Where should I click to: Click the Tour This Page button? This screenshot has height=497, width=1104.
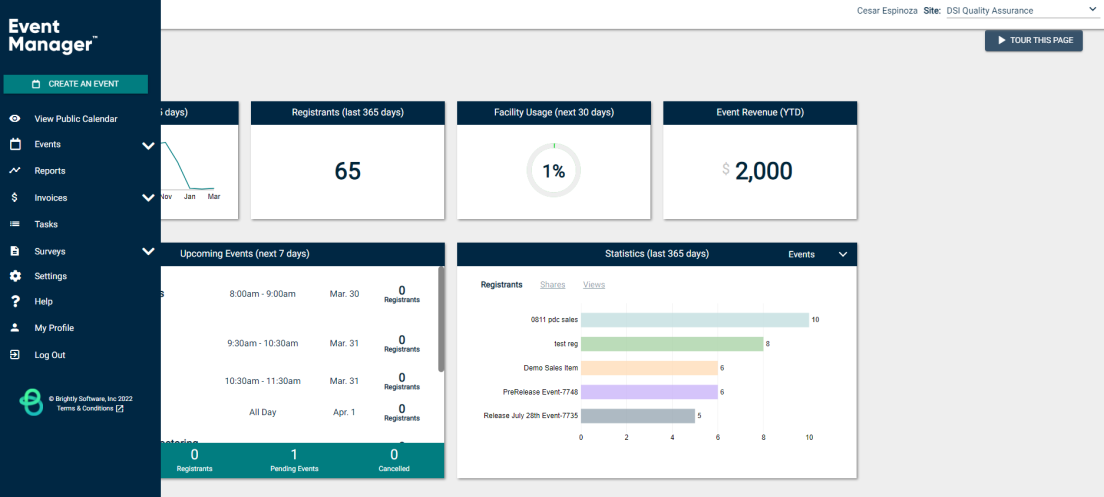click(x=1034, y=40)
